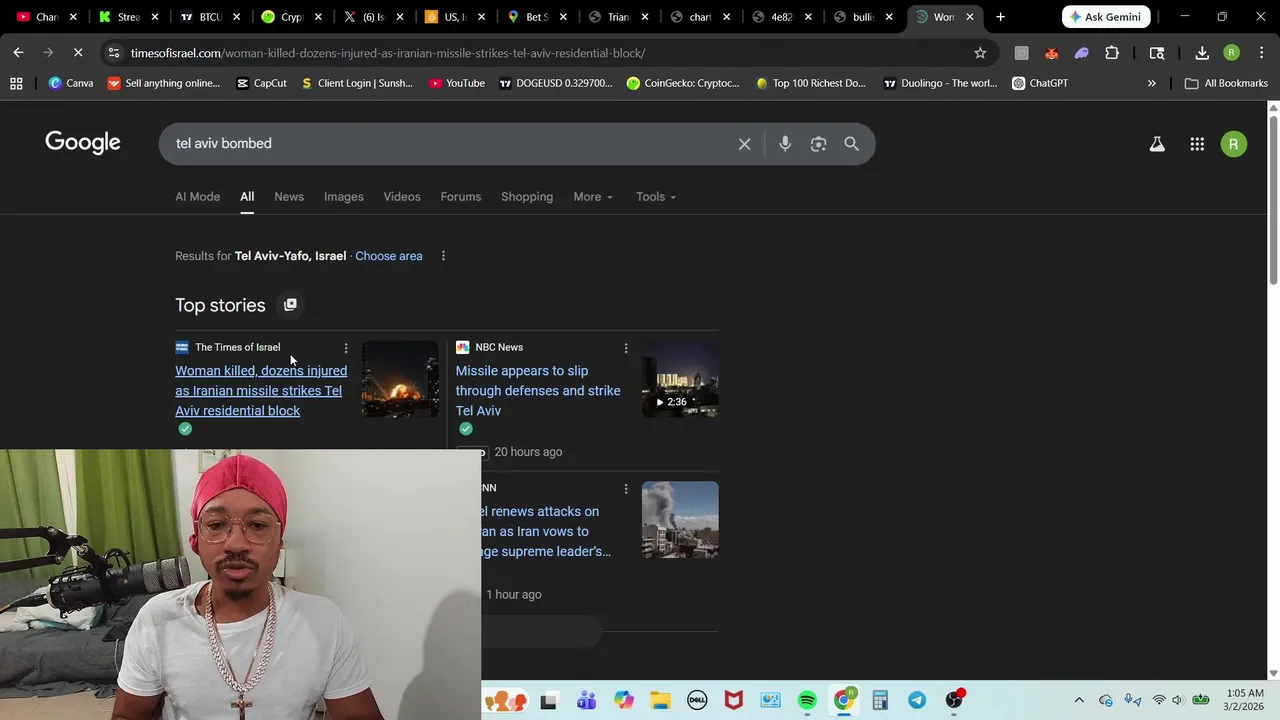Open the CoinGecko bookmark
This screenshot has width=1280, height=720.
tap(683, 83)
